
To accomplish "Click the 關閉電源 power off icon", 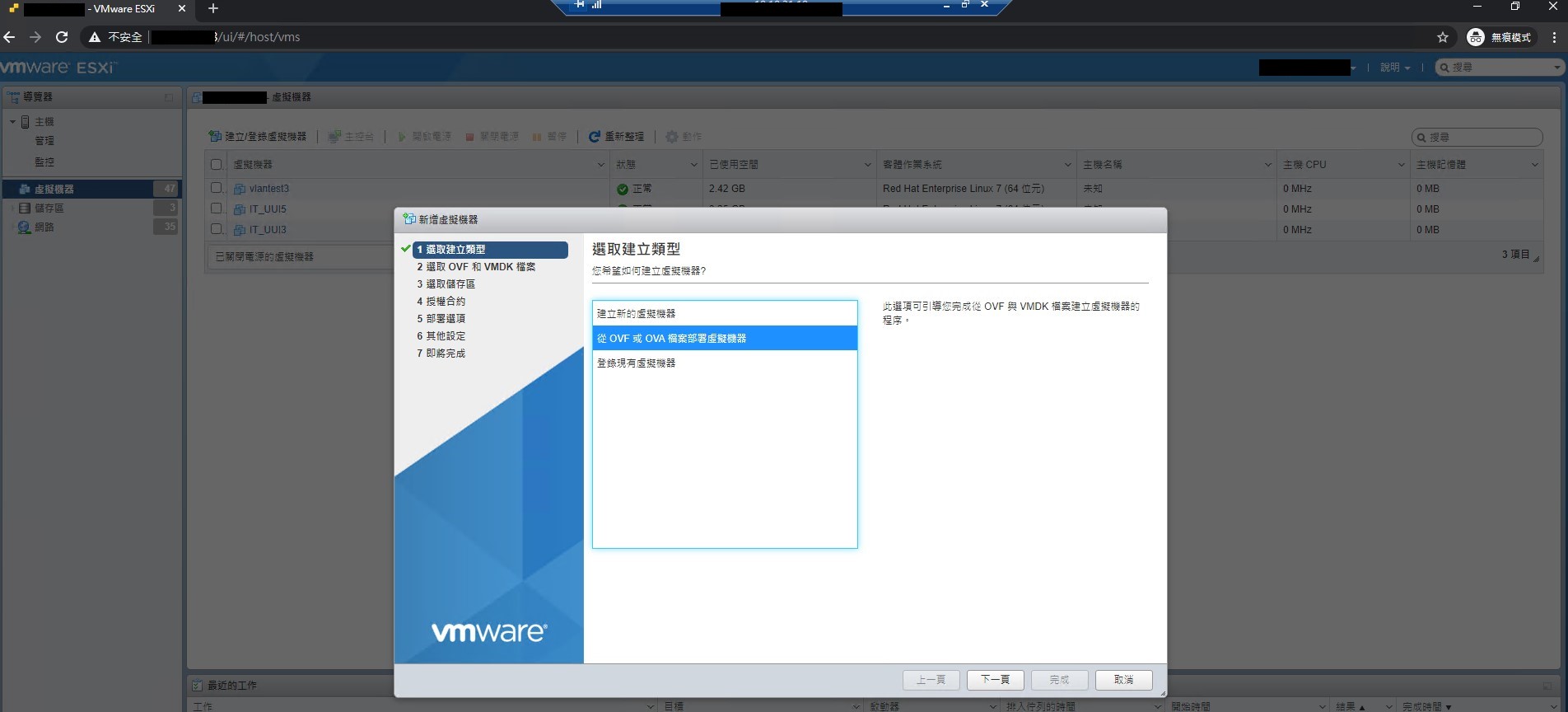I will pos(469,136).
